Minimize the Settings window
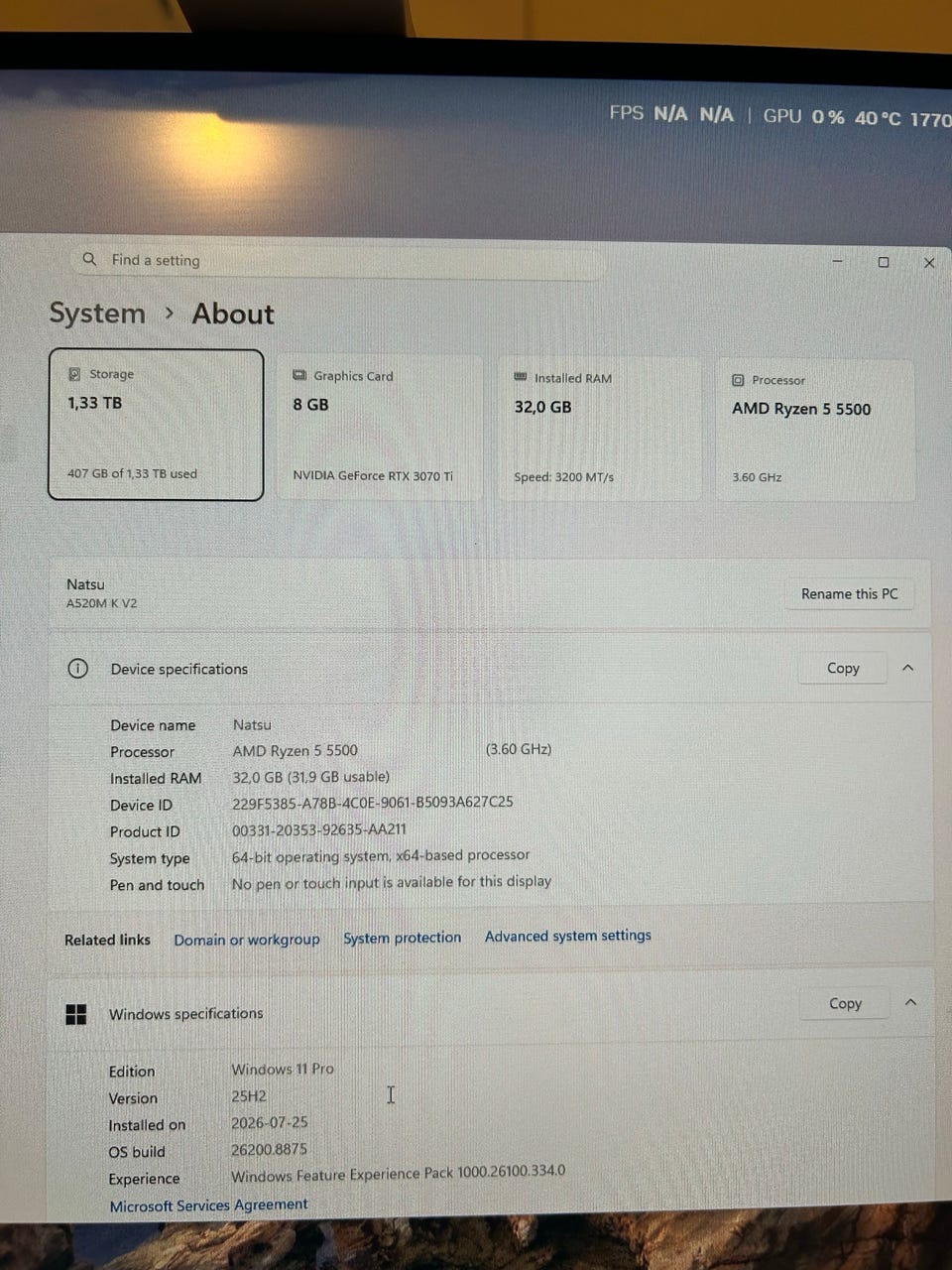 837,261
